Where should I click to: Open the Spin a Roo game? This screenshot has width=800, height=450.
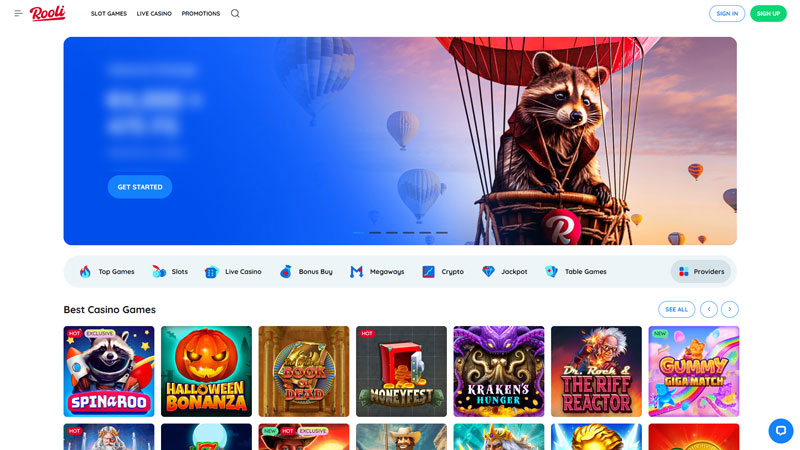pos(109,371)
